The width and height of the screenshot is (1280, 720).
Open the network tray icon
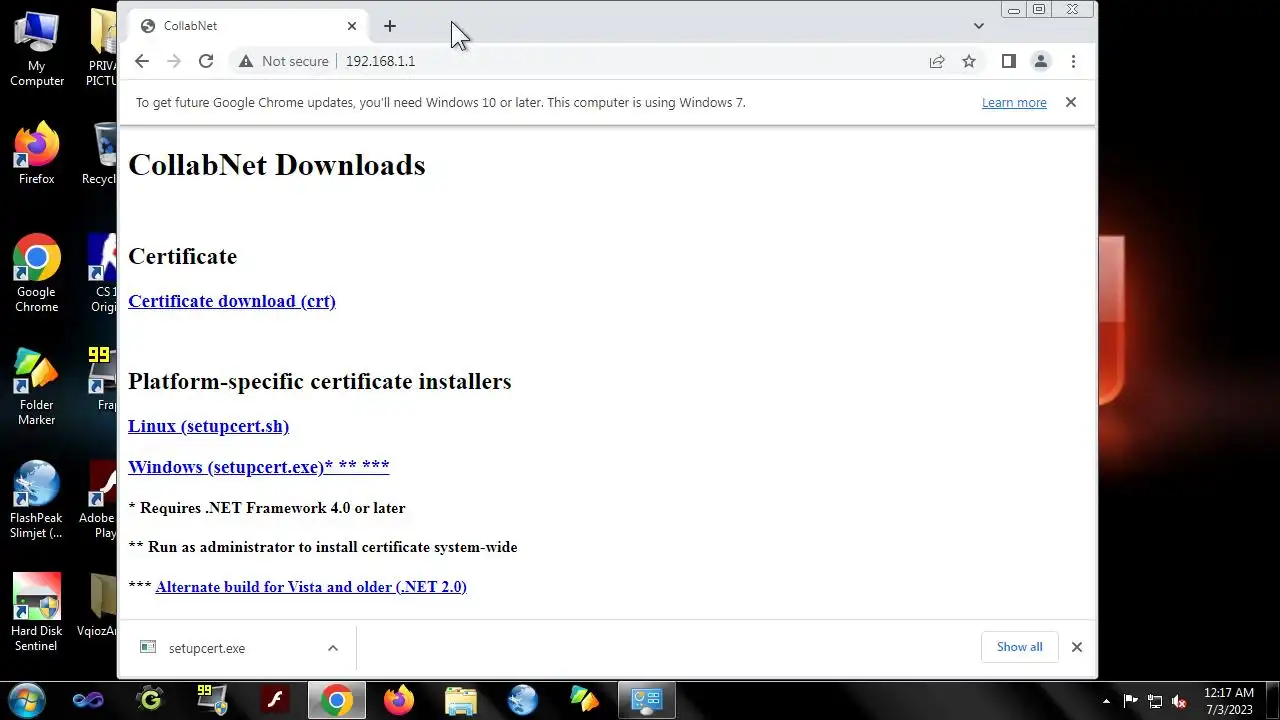coord(1155,701)
